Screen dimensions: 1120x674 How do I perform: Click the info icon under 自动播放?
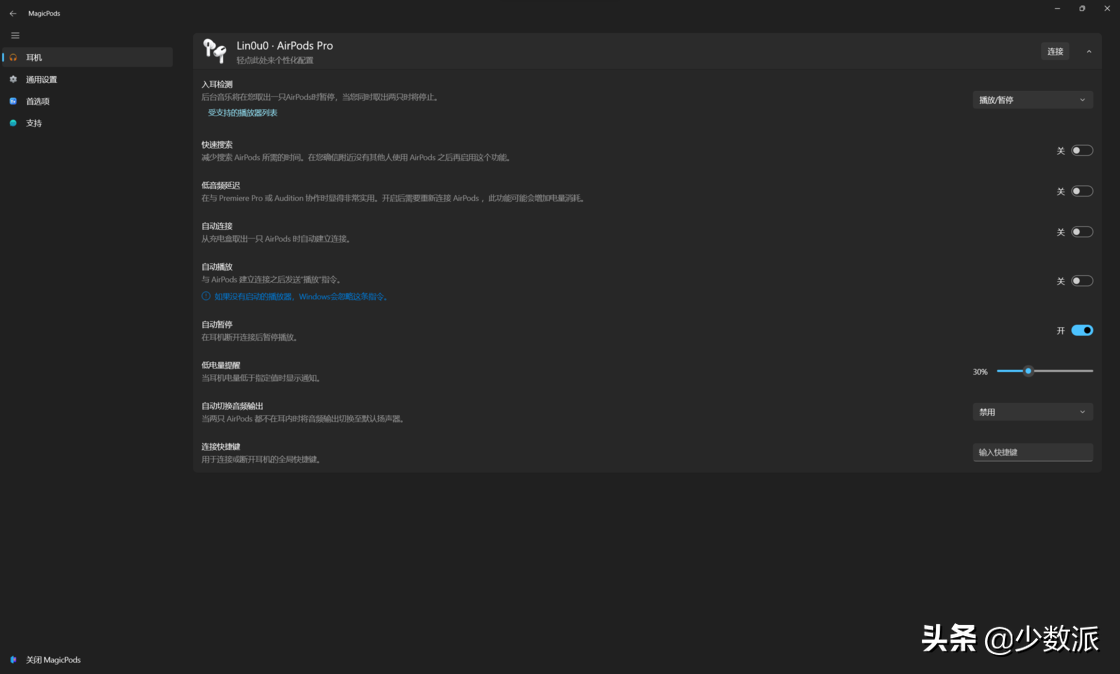pyautogui.click(x=206, y=296)
